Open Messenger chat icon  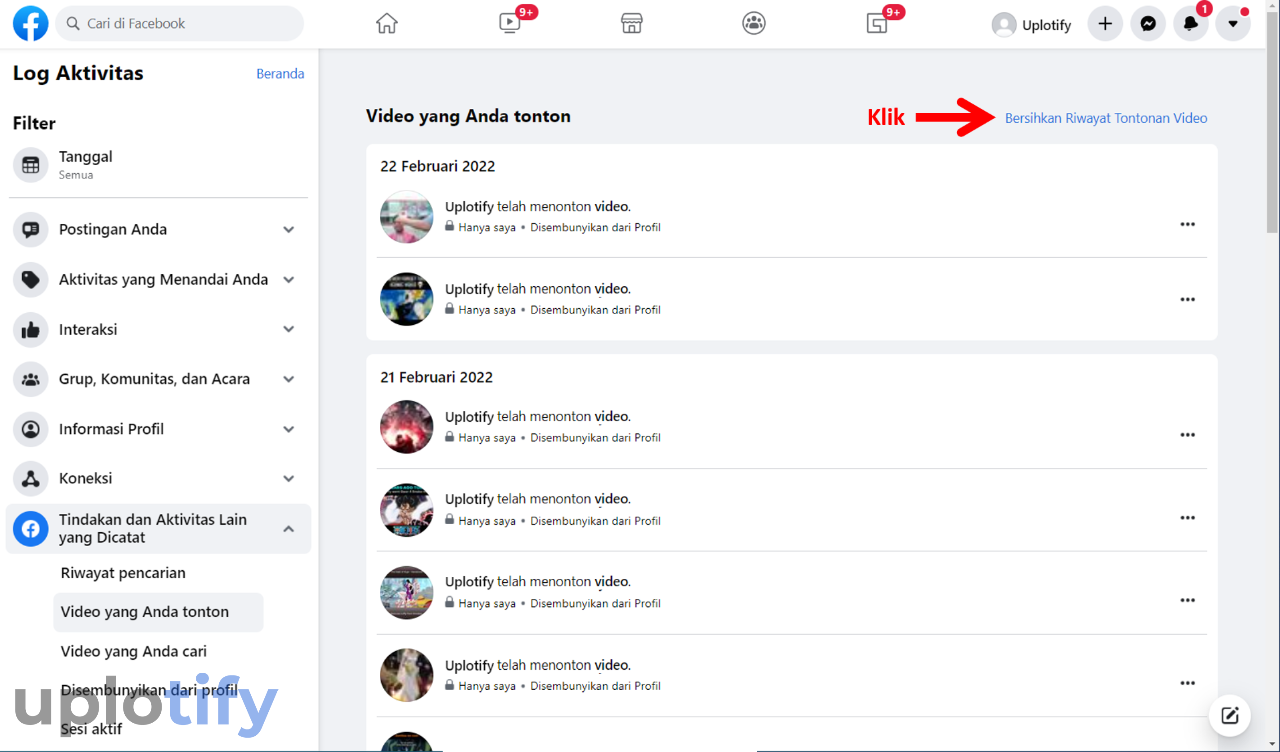(x=1148, y=24)
